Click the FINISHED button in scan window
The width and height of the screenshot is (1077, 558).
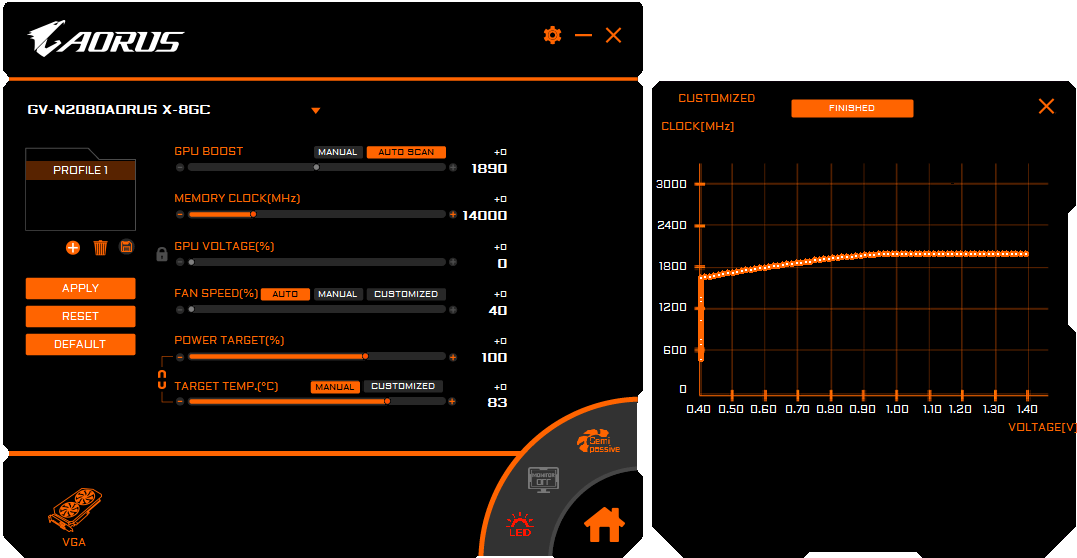(x=852, y=108)
